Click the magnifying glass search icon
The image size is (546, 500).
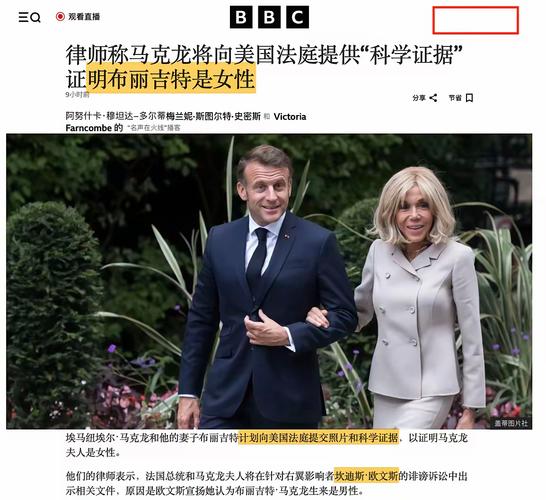(36, 17)
